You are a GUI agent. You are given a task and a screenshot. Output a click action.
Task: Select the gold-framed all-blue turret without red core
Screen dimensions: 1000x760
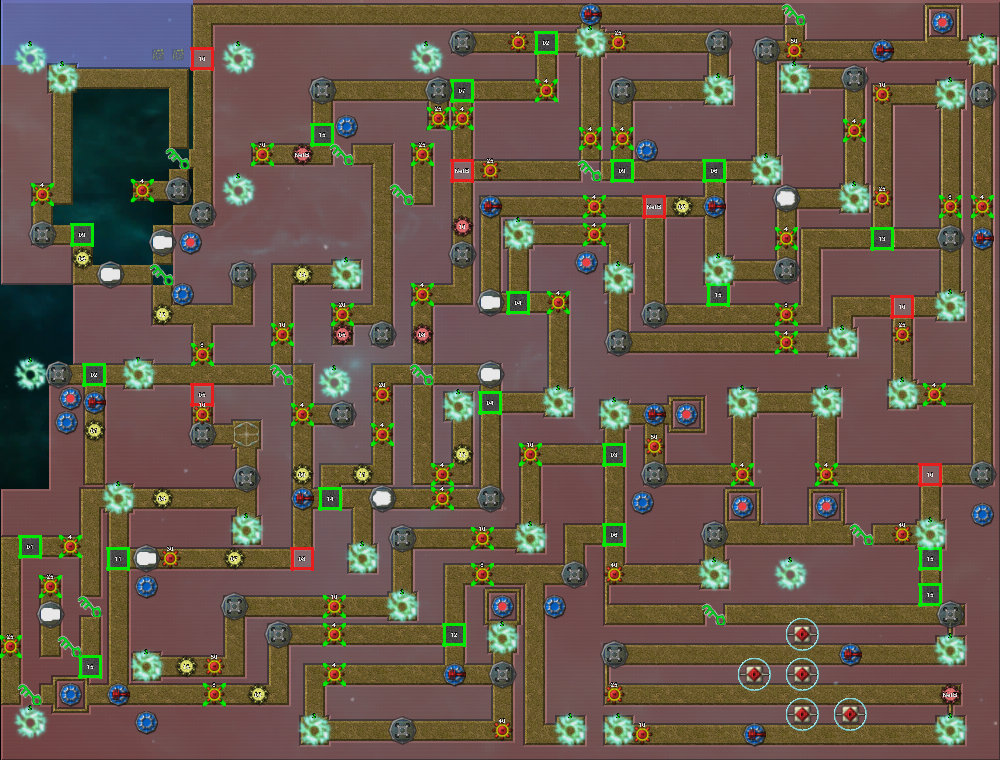70,694
